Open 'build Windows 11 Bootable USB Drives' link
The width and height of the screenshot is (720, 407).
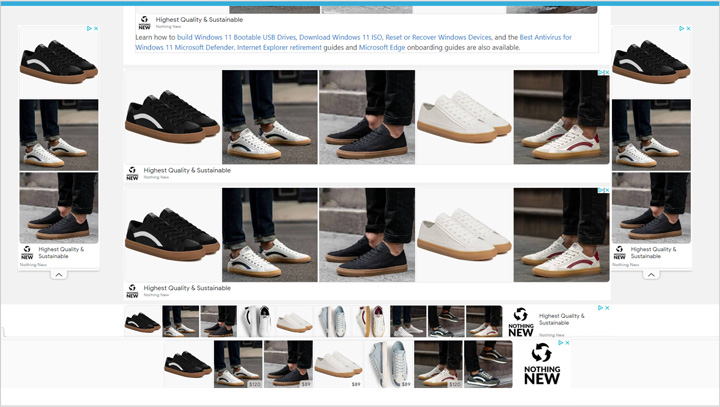[x=236, y=37]
